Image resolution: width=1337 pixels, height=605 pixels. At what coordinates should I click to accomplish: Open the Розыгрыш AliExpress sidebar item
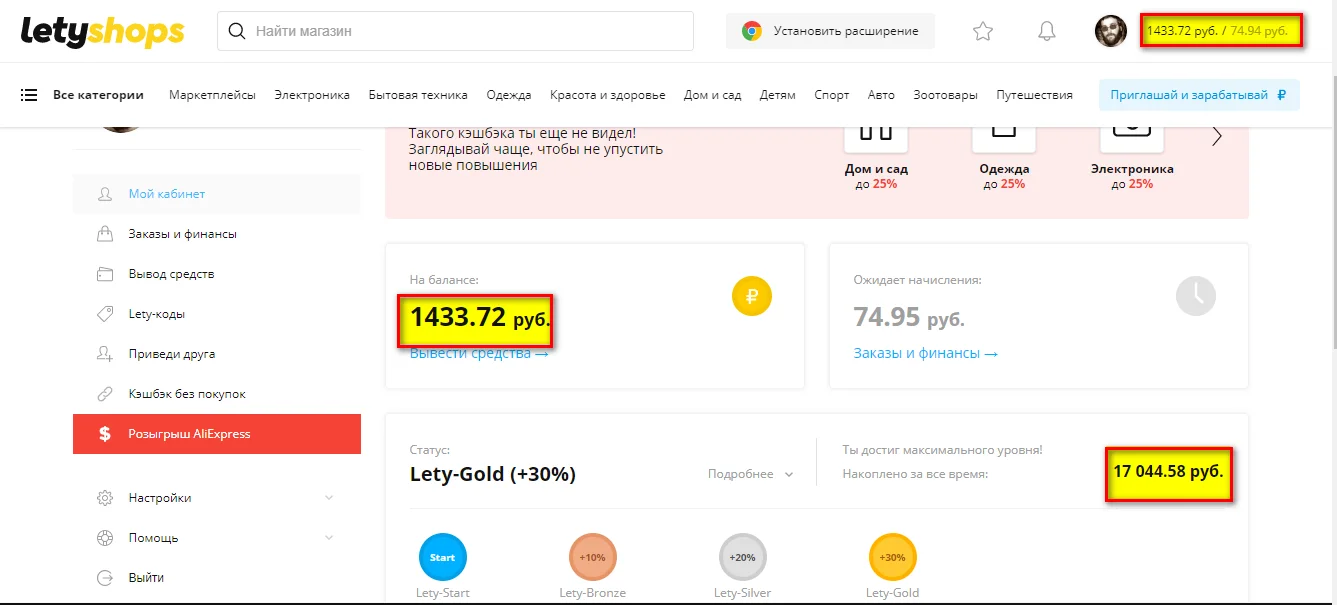(x=217, y=434)
